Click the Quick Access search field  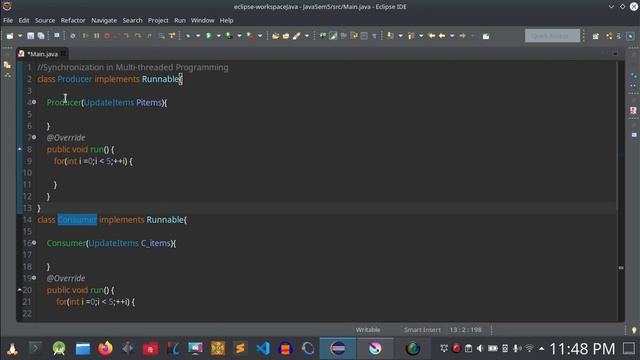pos(552,36)
